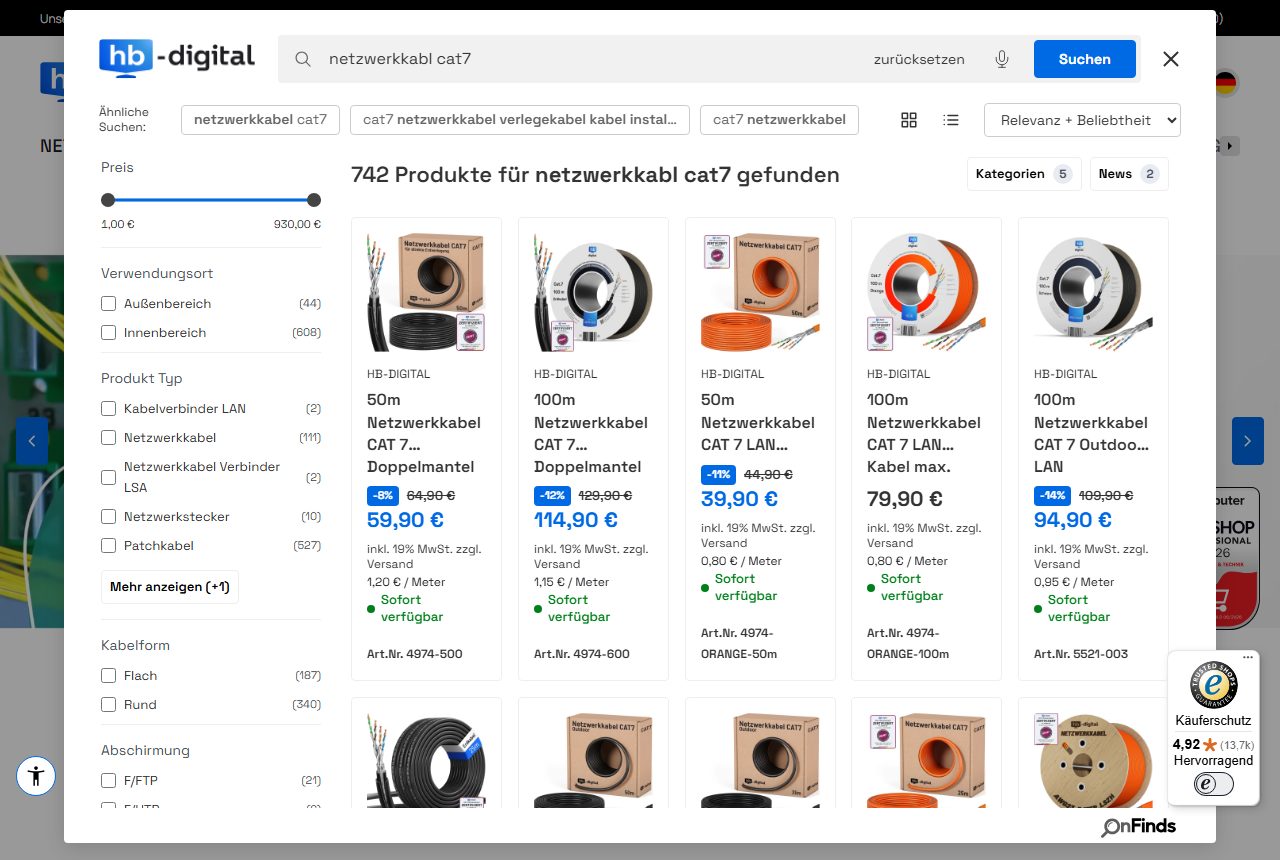Switch to grid view layout
This screenshot has height=860, width=1280.
[909, 120]
